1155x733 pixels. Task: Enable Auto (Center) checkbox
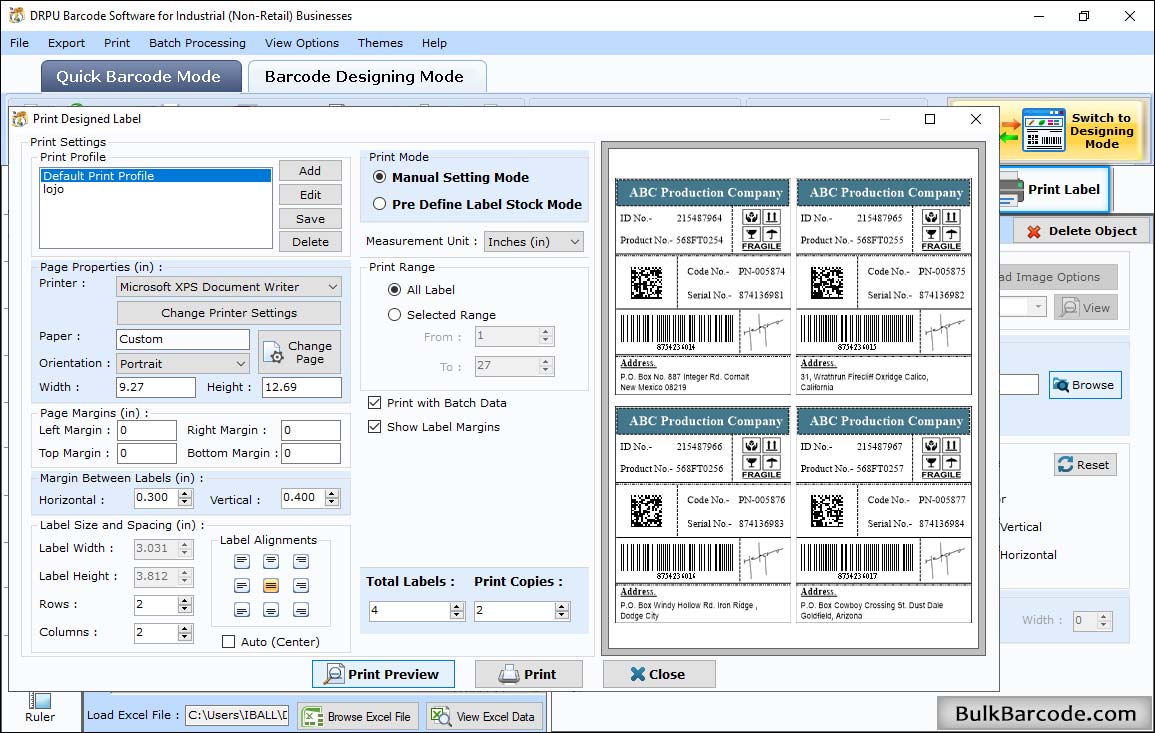(x=228, y=642)
